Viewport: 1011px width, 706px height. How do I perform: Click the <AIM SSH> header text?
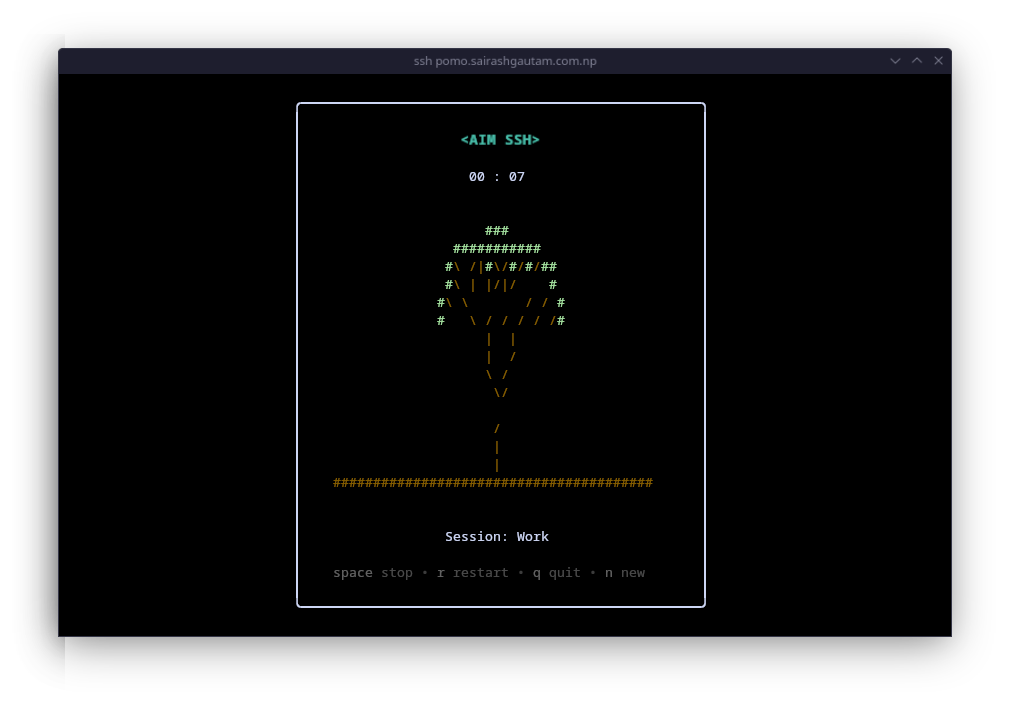pyautogui.click(x=500, y=140)
